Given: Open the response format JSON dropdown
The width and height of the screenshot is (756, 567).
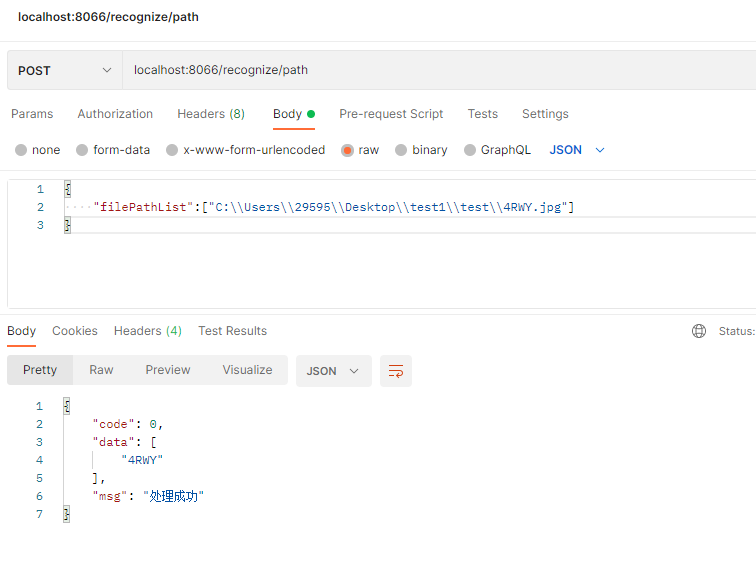Looking at the screenshot, I should tap(333, 371).
